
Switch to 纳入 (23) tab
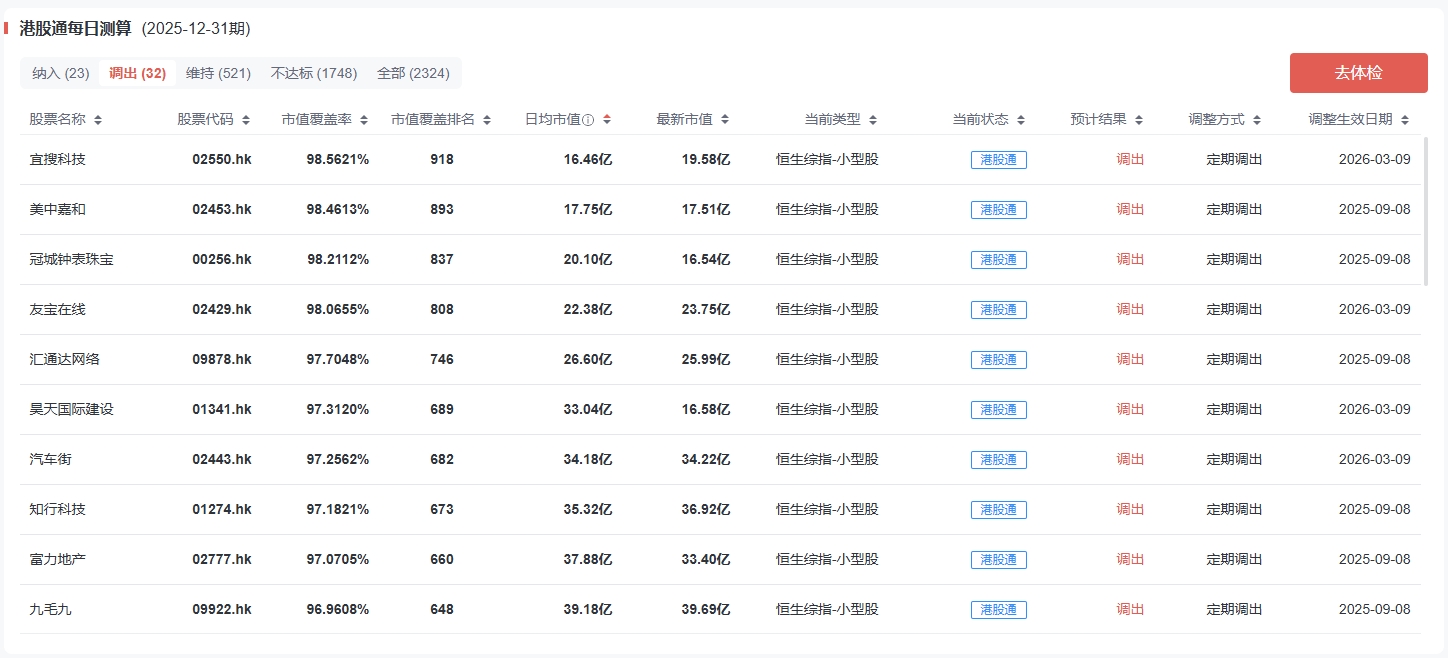pos(61,73)
